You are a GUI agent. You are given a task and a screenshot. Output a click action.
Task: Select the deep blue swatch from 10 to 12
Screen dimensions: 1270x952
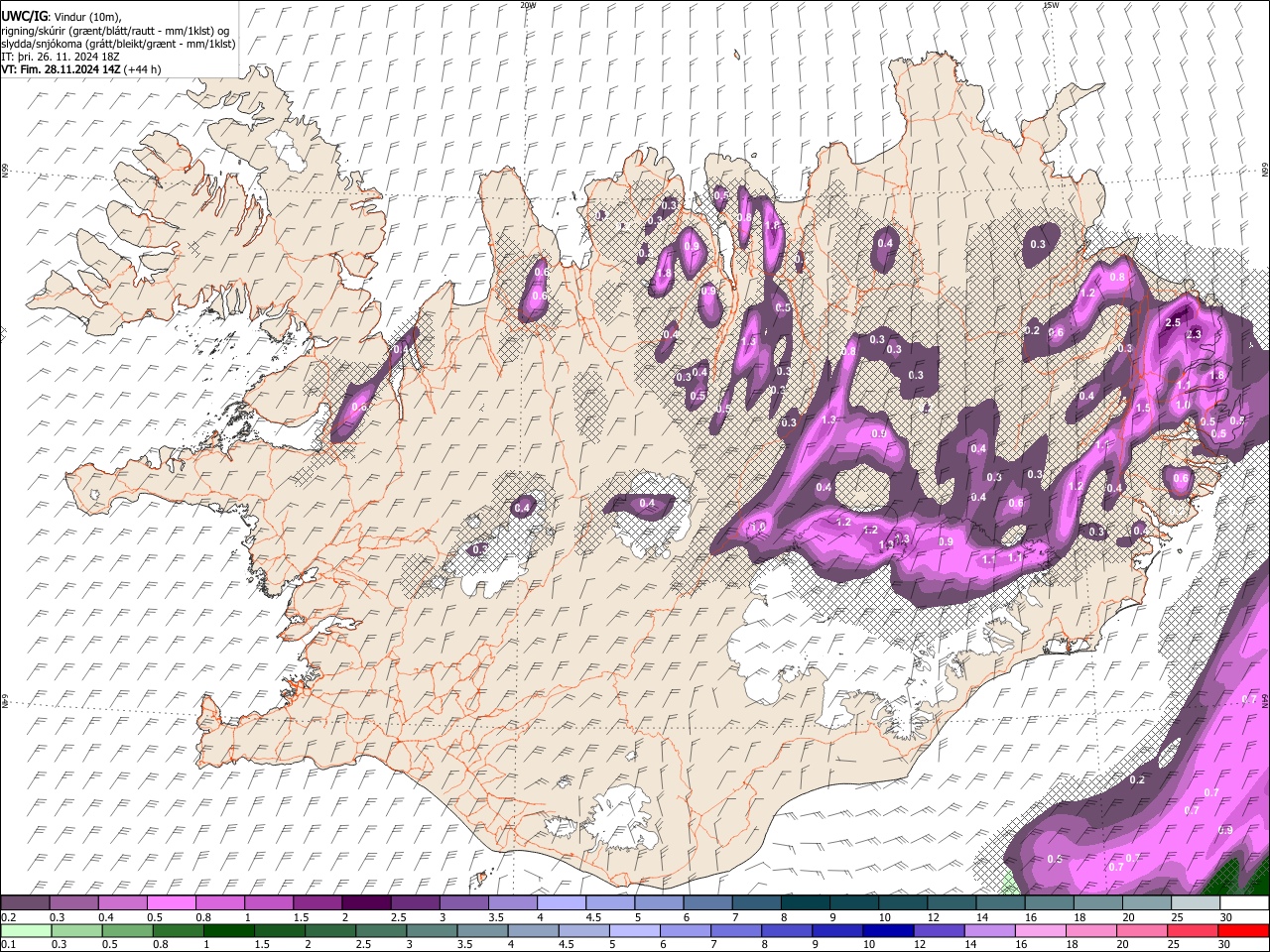pyautogui.click(x=891, y=931)
